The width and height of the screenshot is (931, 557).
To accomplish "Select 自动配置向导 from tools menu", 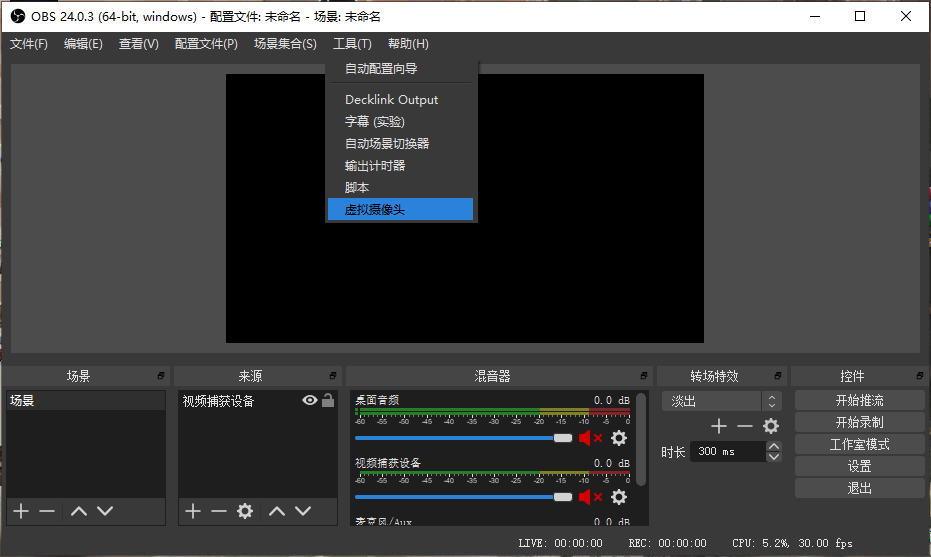I will (x=401, y=69).
